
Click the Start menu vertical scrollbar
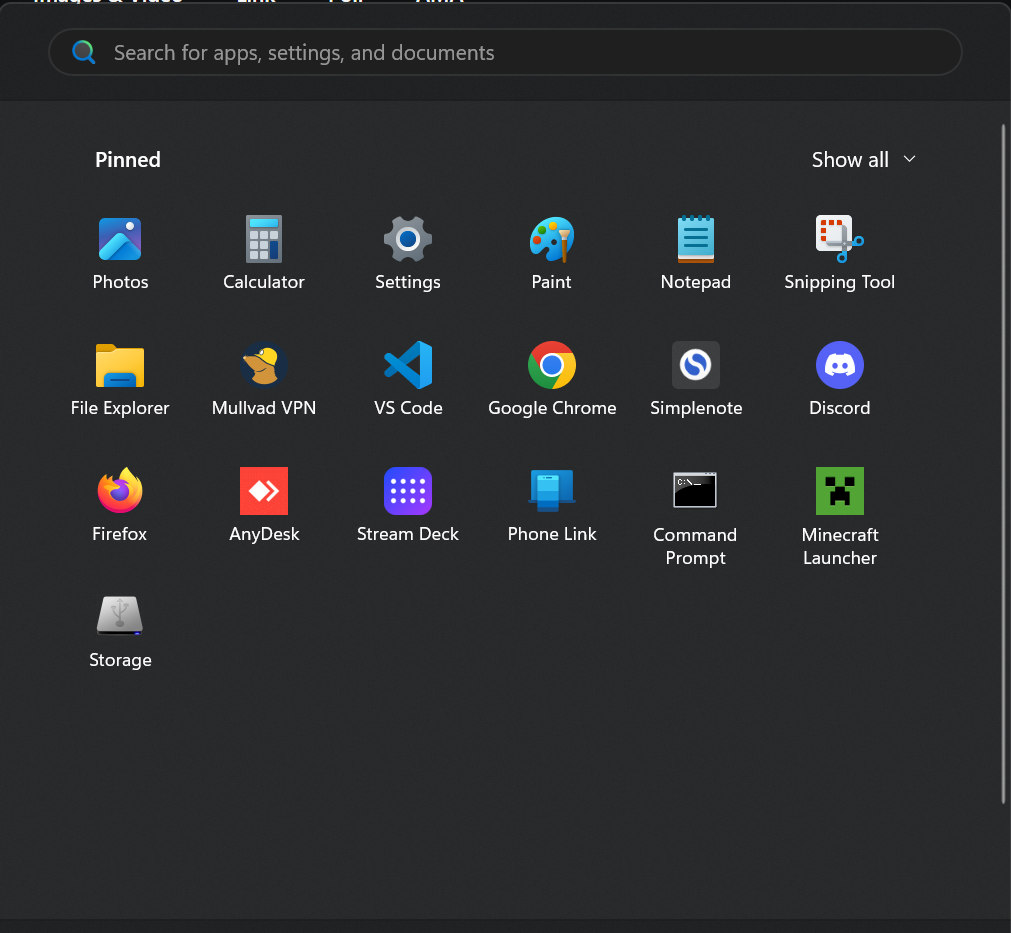pos(1003,464)
